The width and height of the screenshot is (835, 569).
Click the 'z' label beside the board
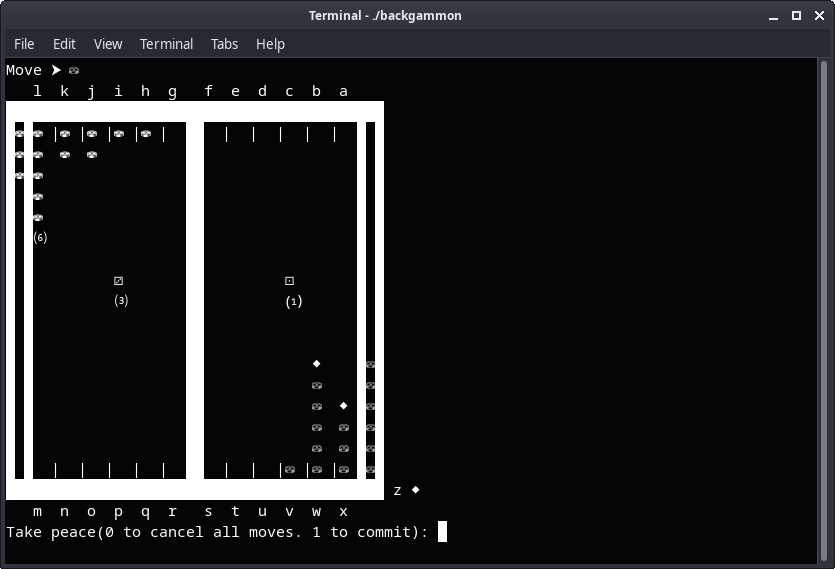[x=397, y=491]
